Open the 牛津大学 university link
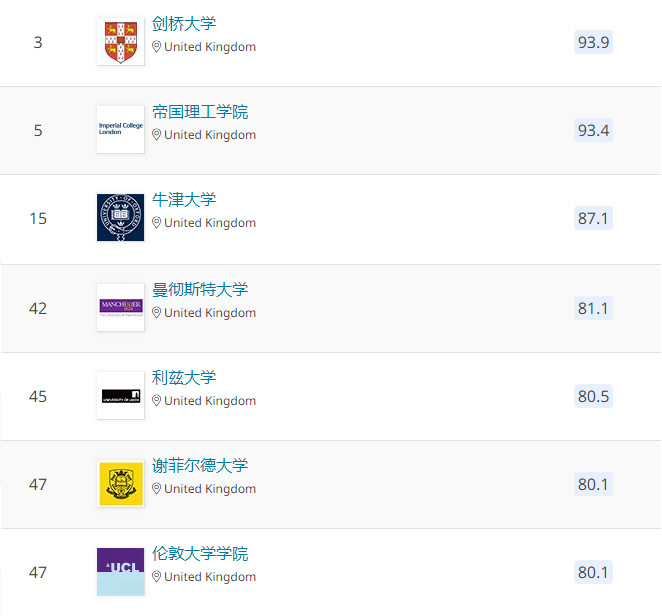 (184, 200)
